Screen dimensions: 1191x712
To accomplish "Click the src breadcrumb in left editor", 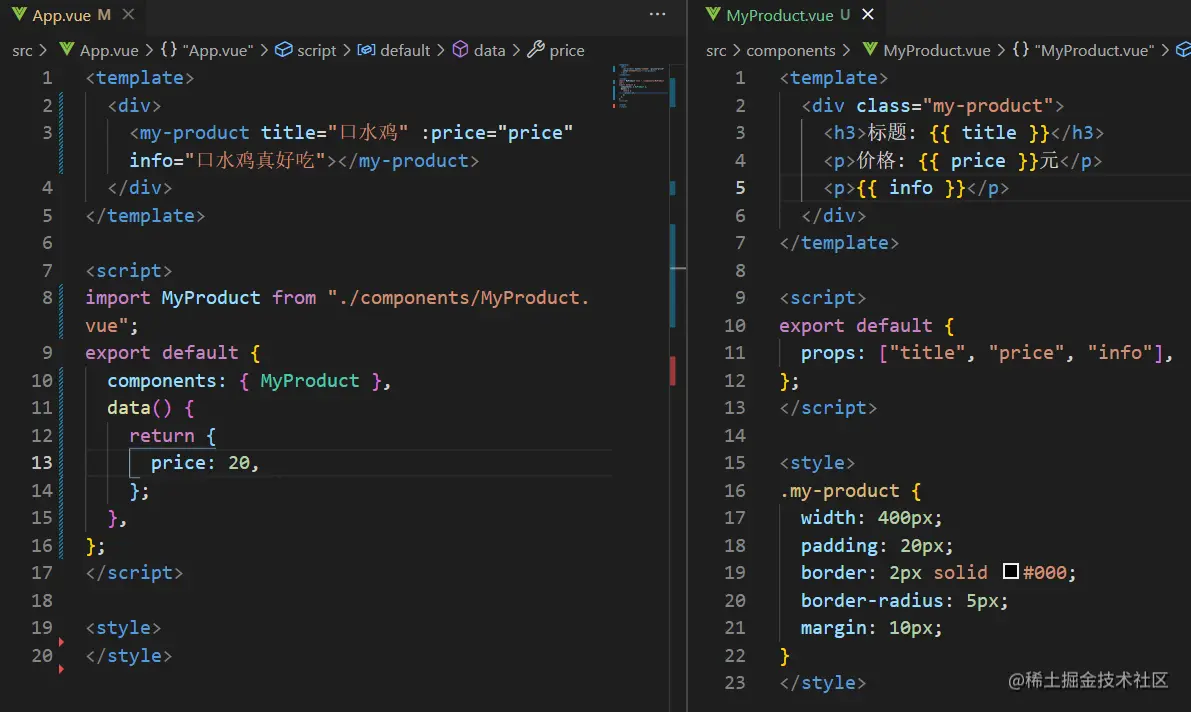I will [22, 50].
